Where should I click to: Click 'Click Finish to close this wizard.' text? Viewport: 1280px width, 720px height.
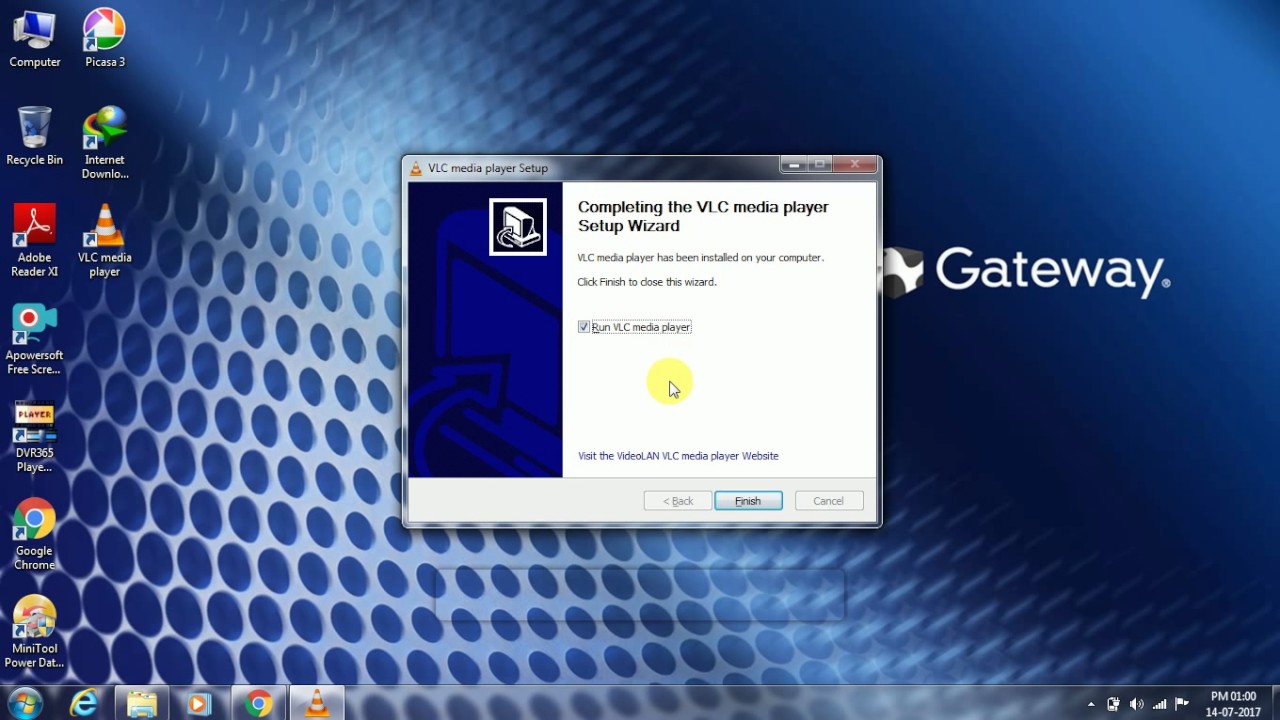[x=647, y=282]
